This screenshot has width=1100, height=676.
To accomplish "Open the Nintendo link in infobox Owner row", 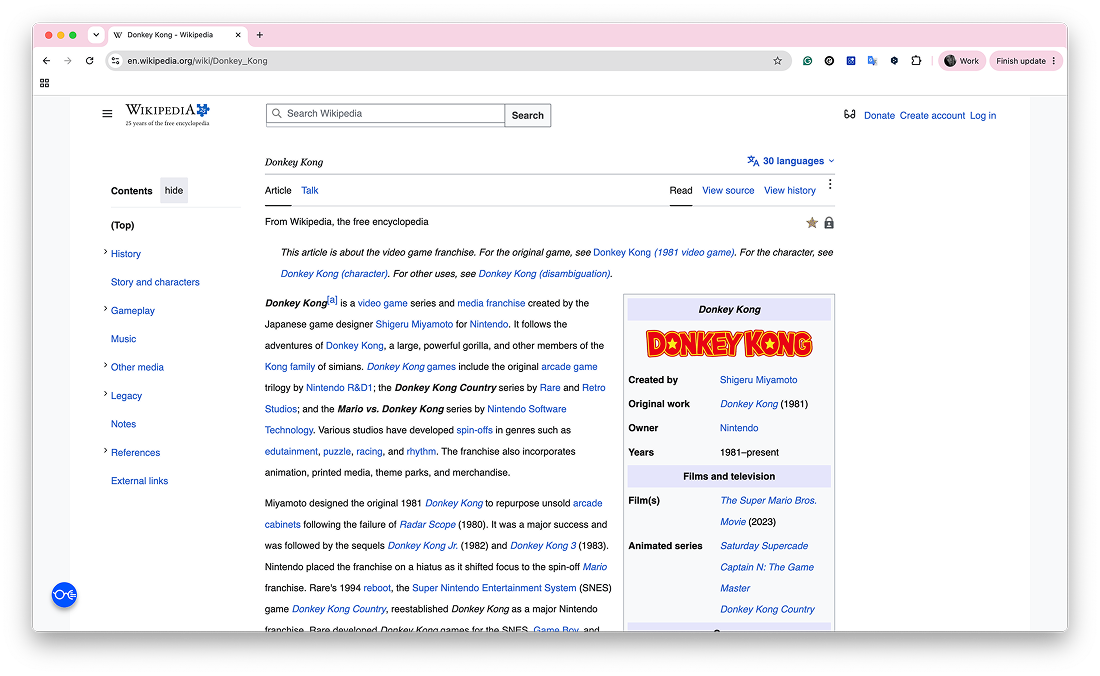I will (739, 428).
